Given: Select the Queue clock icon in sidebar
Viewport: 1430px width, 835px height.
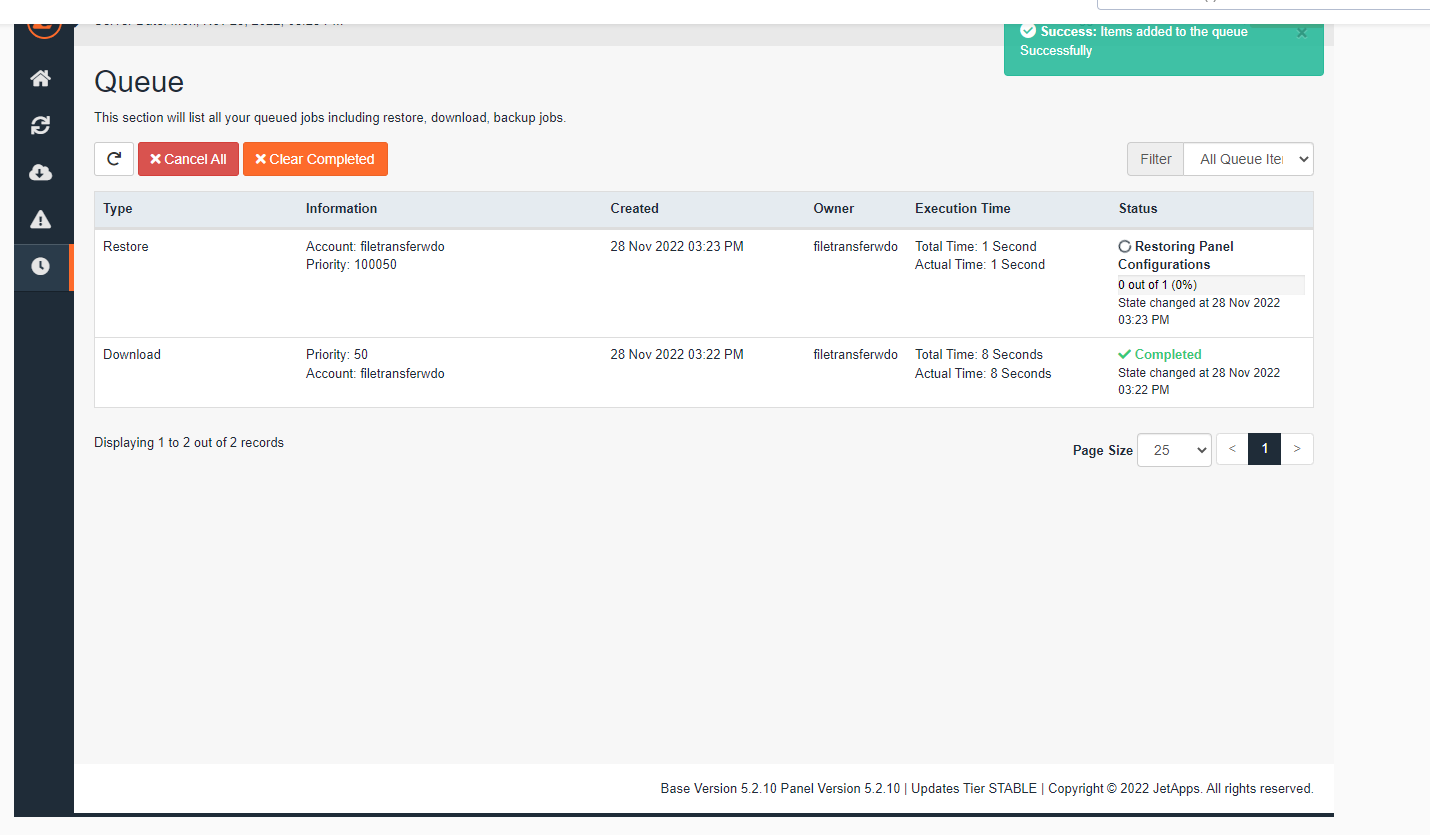Looking at the screenshot, I should 41,267.
